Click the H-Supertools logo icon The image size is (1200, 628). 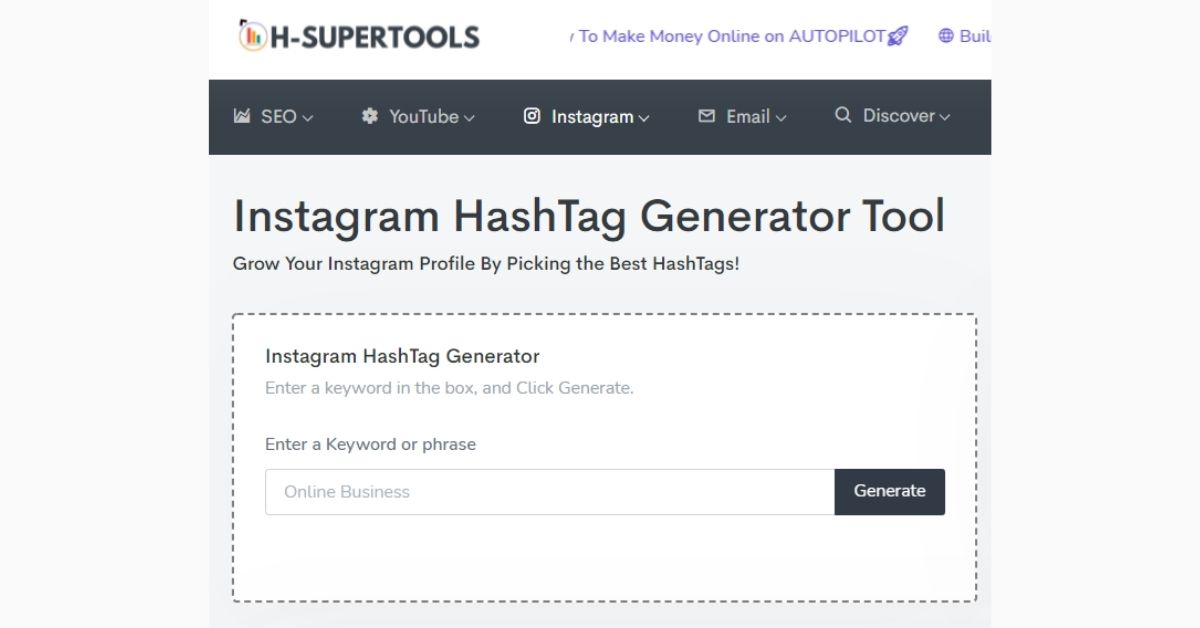tap(251, 36)
